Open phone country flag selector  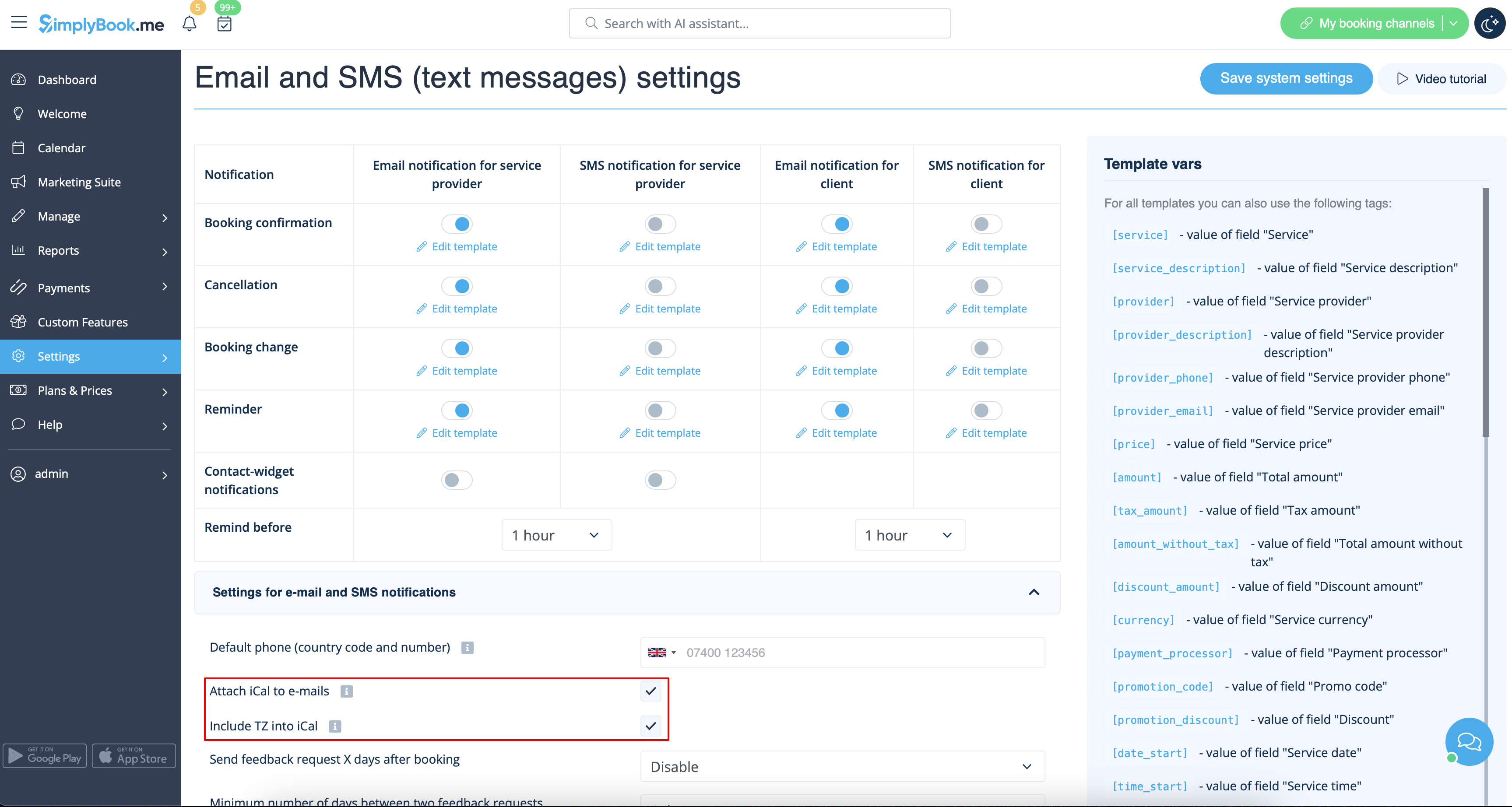click(x=661, y=653)
